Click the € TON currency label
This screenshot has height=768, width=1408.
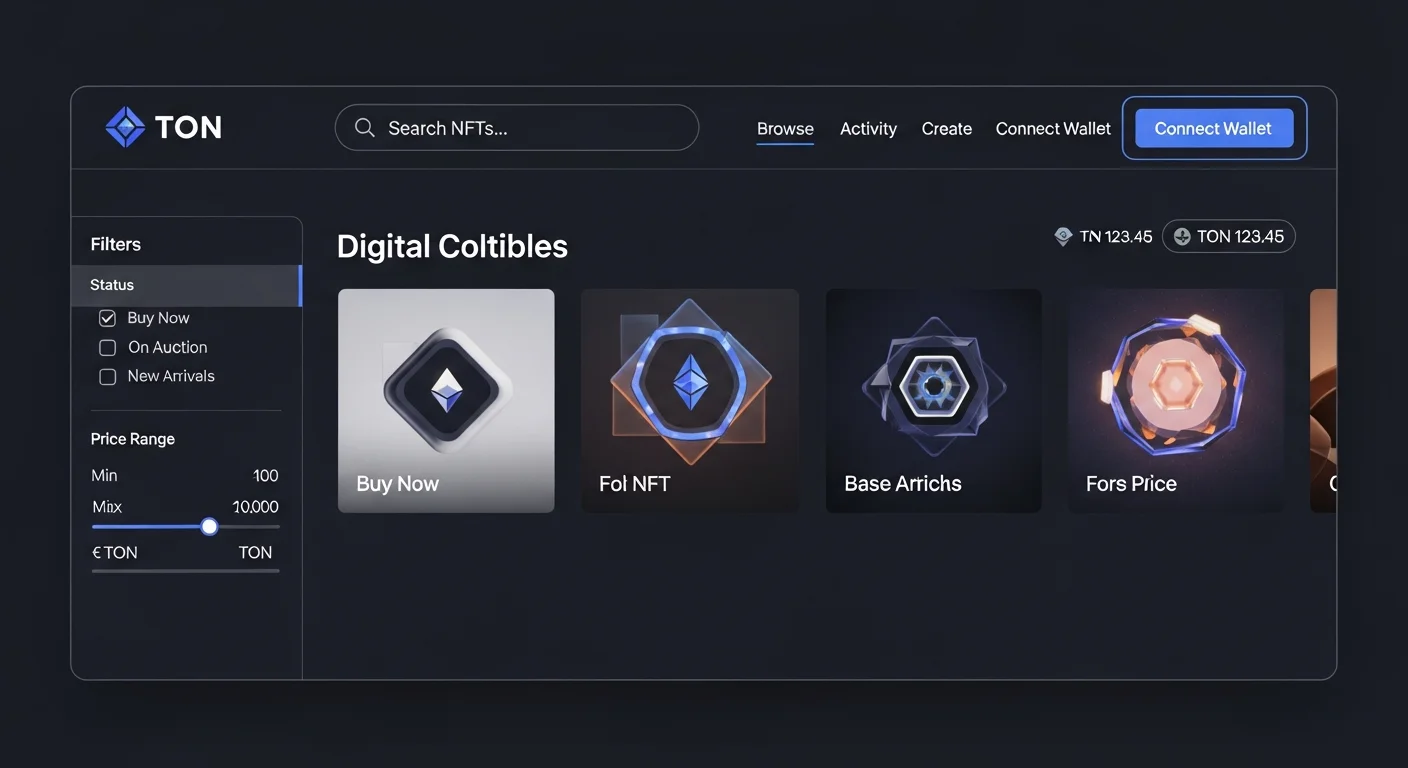(115, 552)
